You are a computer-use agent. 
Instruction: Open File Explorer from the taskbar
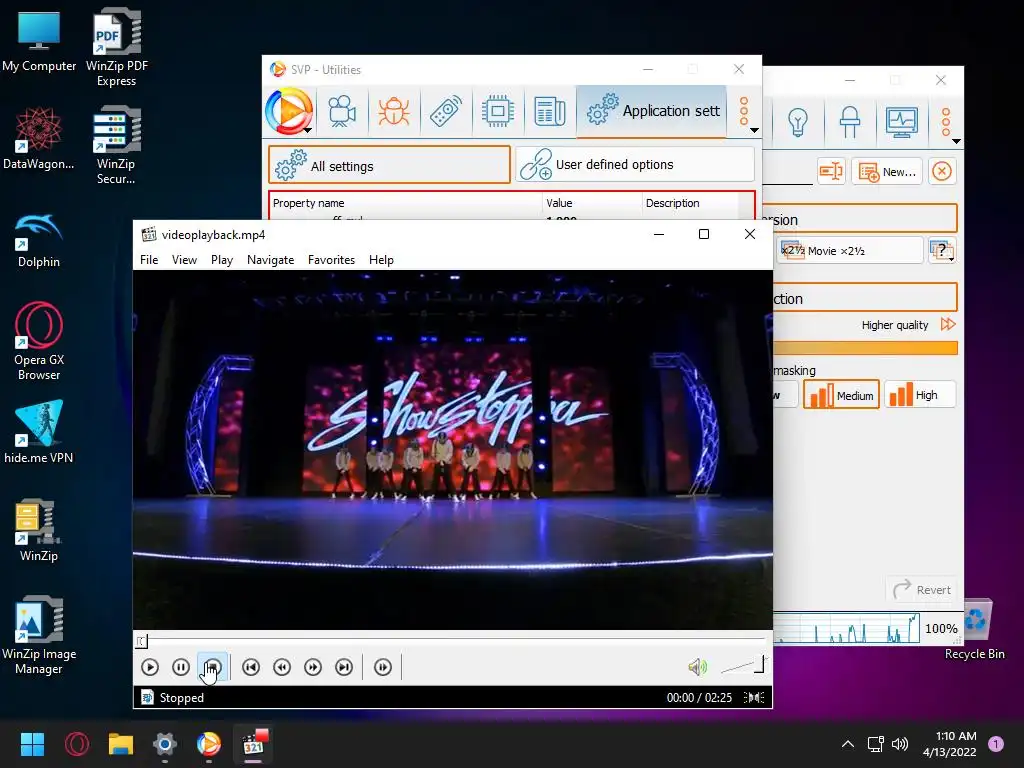(121, 744)
